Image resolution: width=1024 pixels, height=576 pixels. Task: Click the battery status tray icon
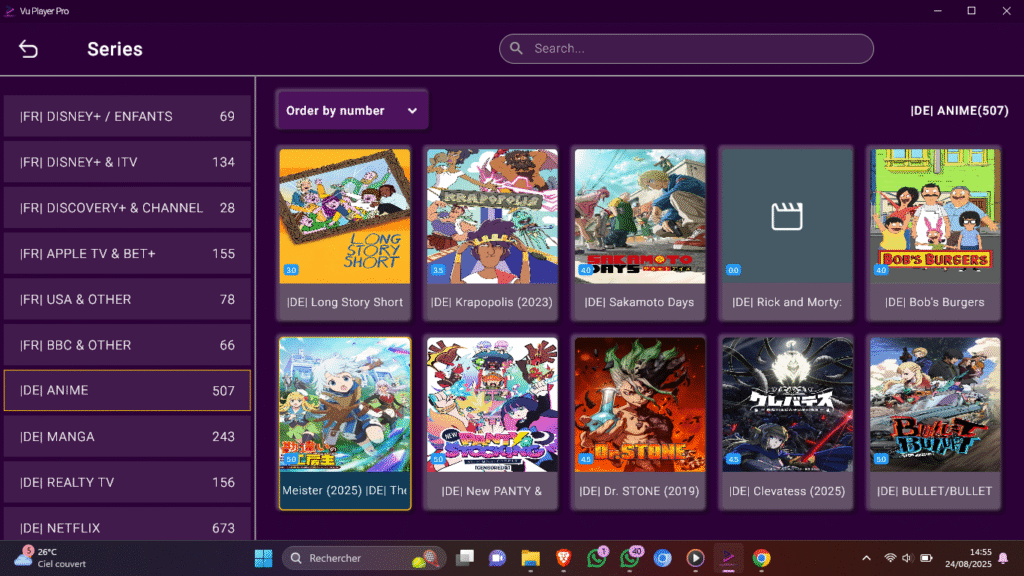pos(926,558)
